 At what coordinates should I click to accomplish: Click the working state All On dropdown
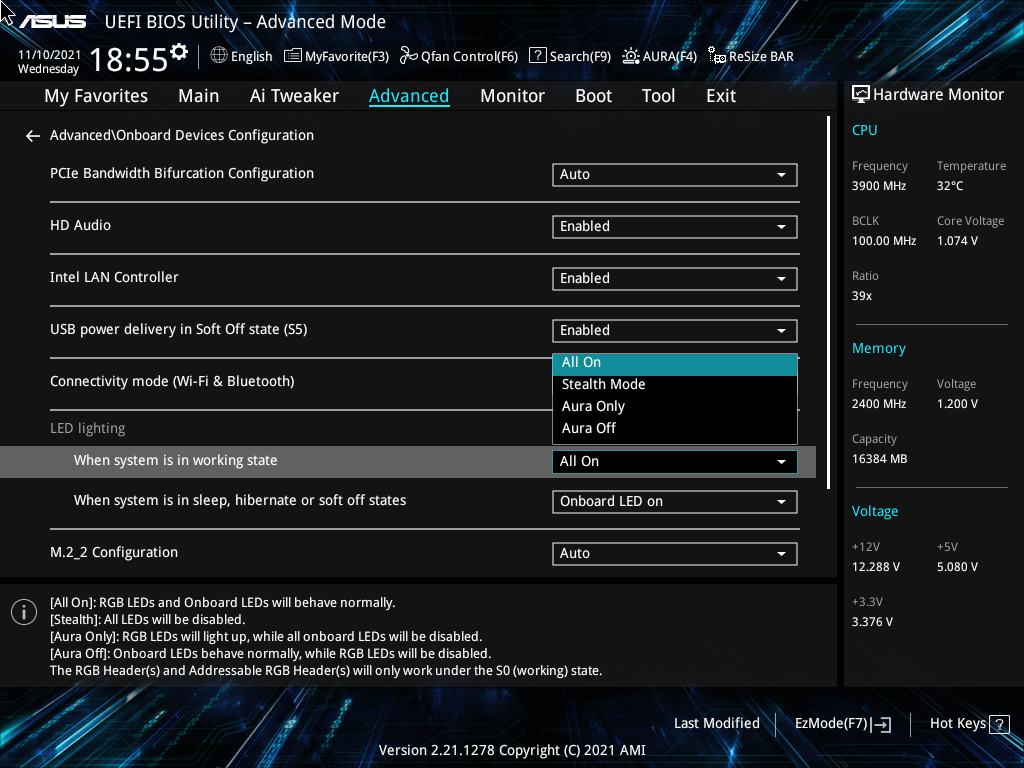pyautogui.click(x=675, y=462)
